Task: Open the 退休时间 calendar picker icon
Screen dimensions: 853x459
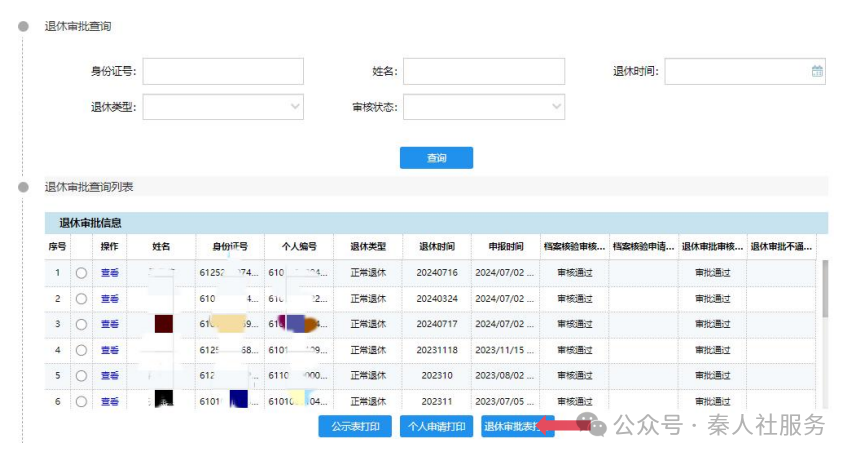Action: 817,71
